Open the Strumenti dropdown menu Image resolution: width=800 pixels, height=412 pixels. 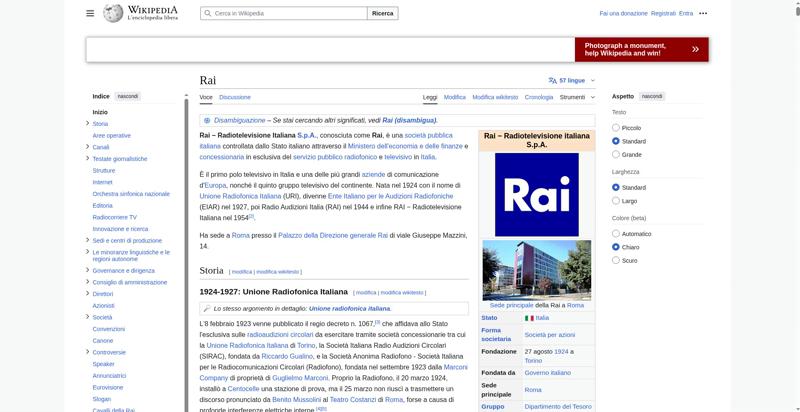[x=577, y=97]
